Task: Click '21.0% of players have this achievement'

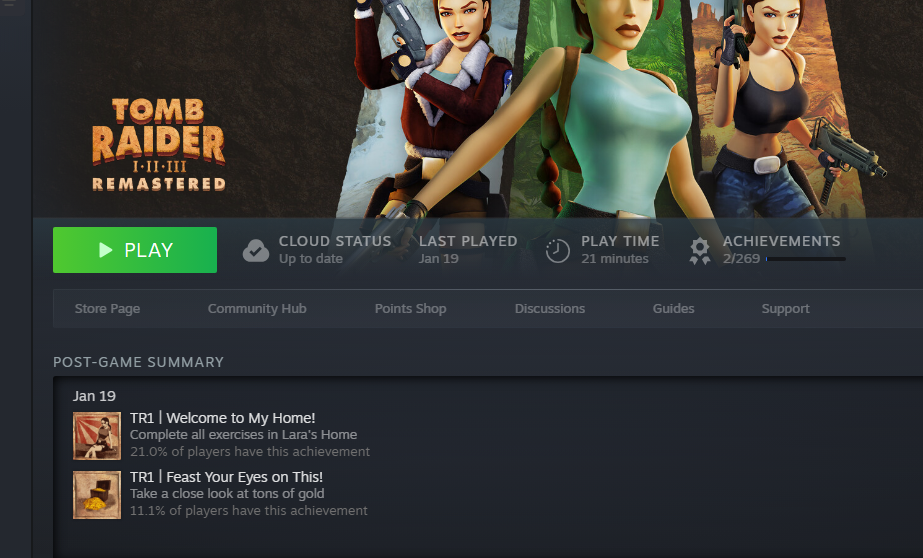Action: pos(250,451)
